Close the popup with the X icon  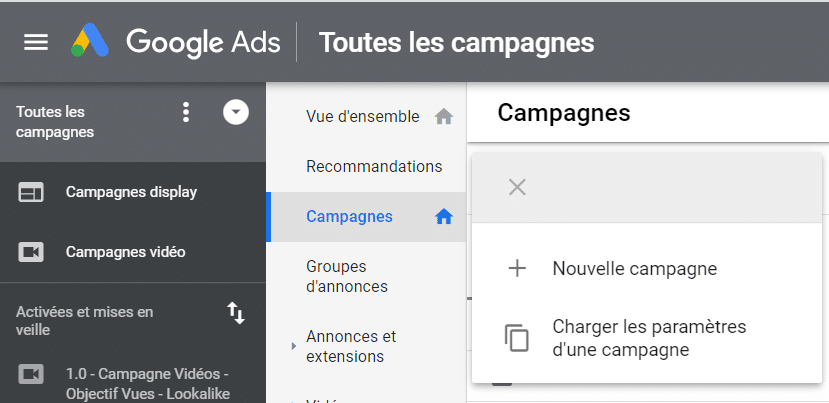(517, 187)
